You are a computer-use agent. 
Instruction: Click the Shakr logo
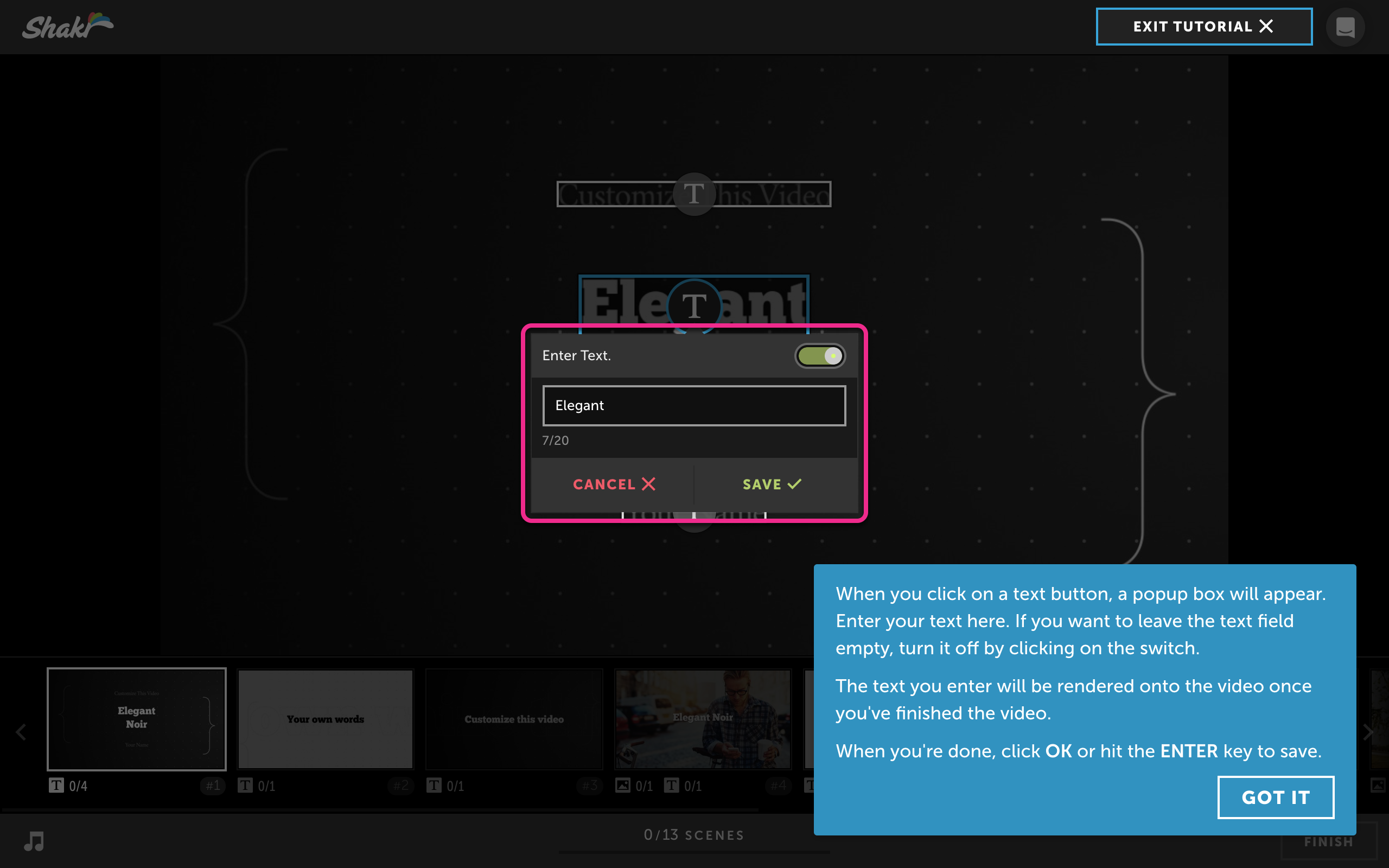68,27
